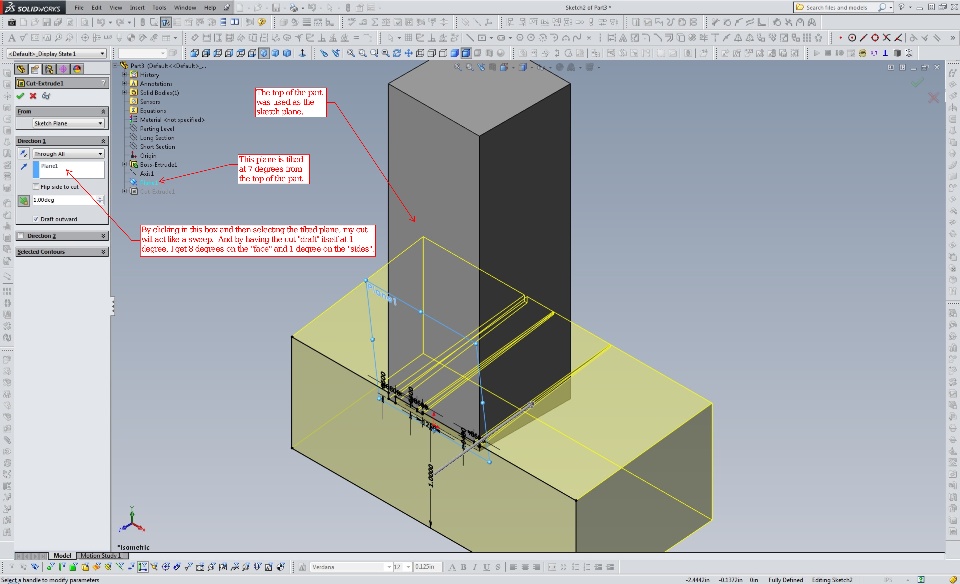
Task: Enable the Flip side to cut checkbox
Action: pyautogui.click(x=36, y=187)
